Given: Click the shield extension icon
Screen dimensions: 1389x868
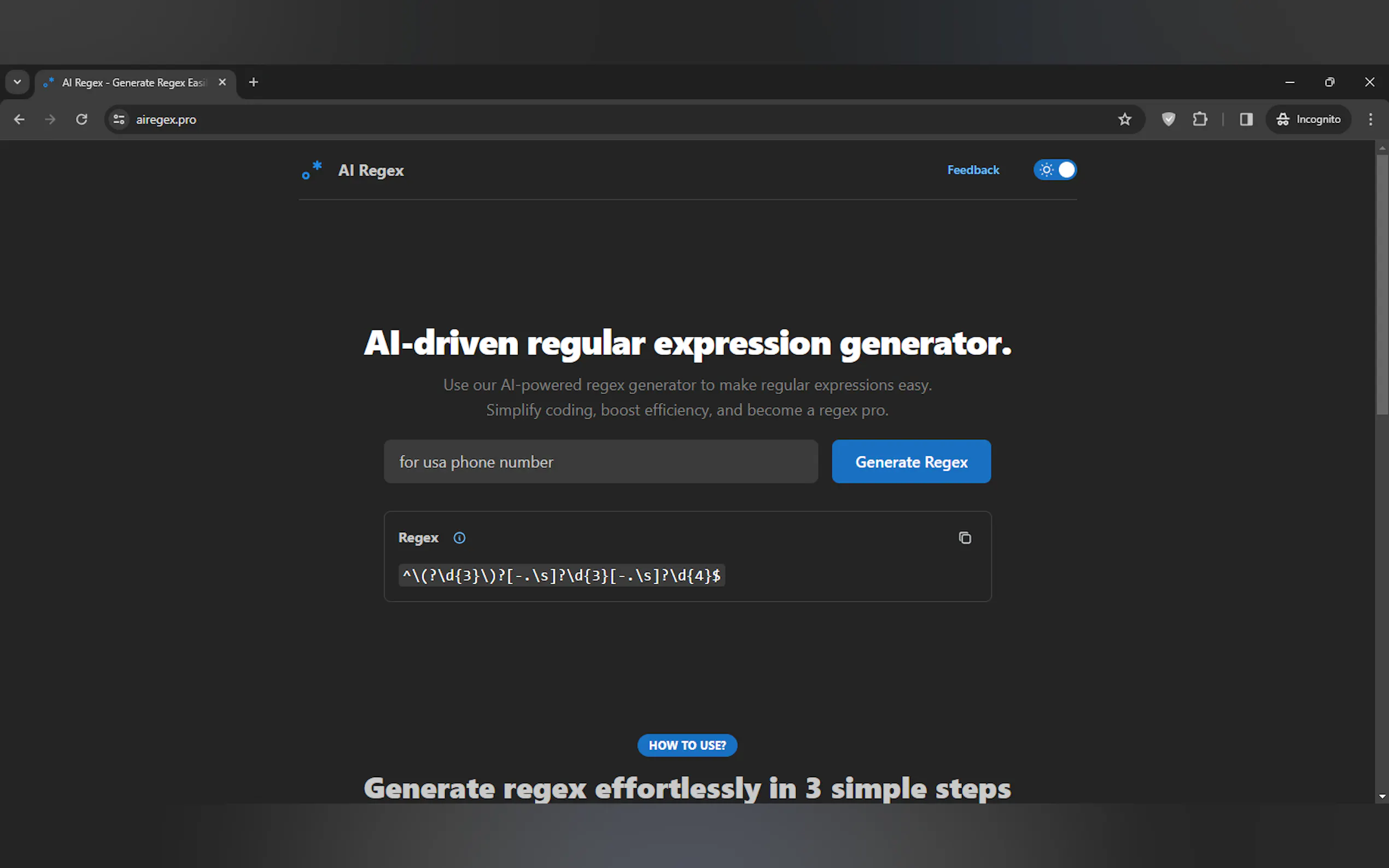Looking at the screenshot, I should coord(1168,119).
